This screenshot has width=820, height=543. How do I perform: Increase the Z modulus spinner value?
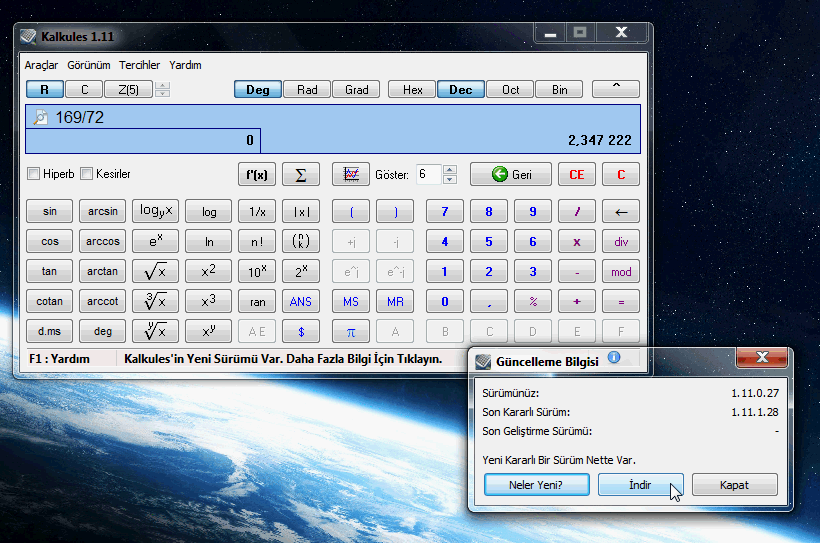point(163,85)
